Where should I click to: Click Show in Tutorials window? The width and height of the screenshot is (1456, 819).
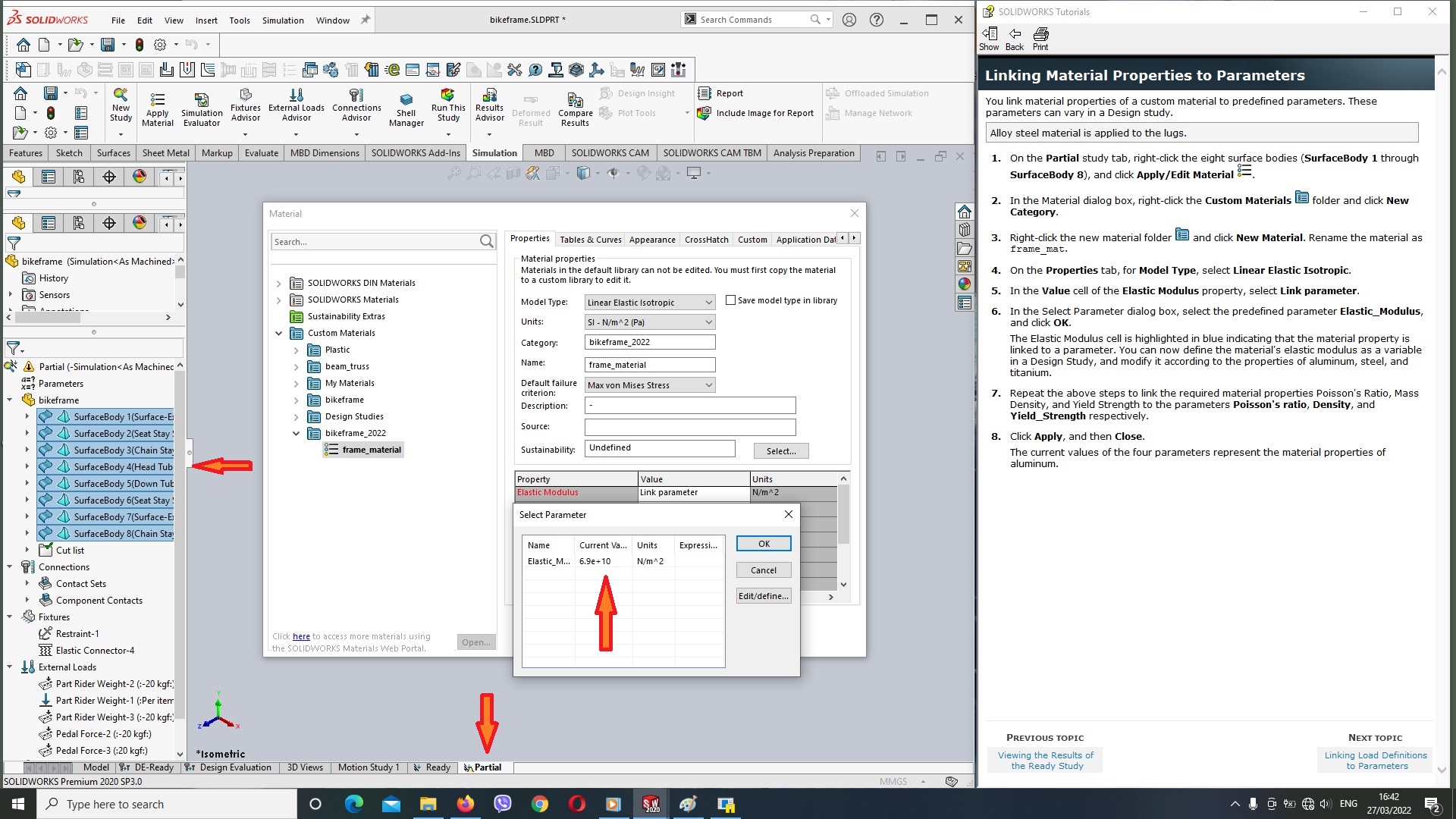pos(989,39)
